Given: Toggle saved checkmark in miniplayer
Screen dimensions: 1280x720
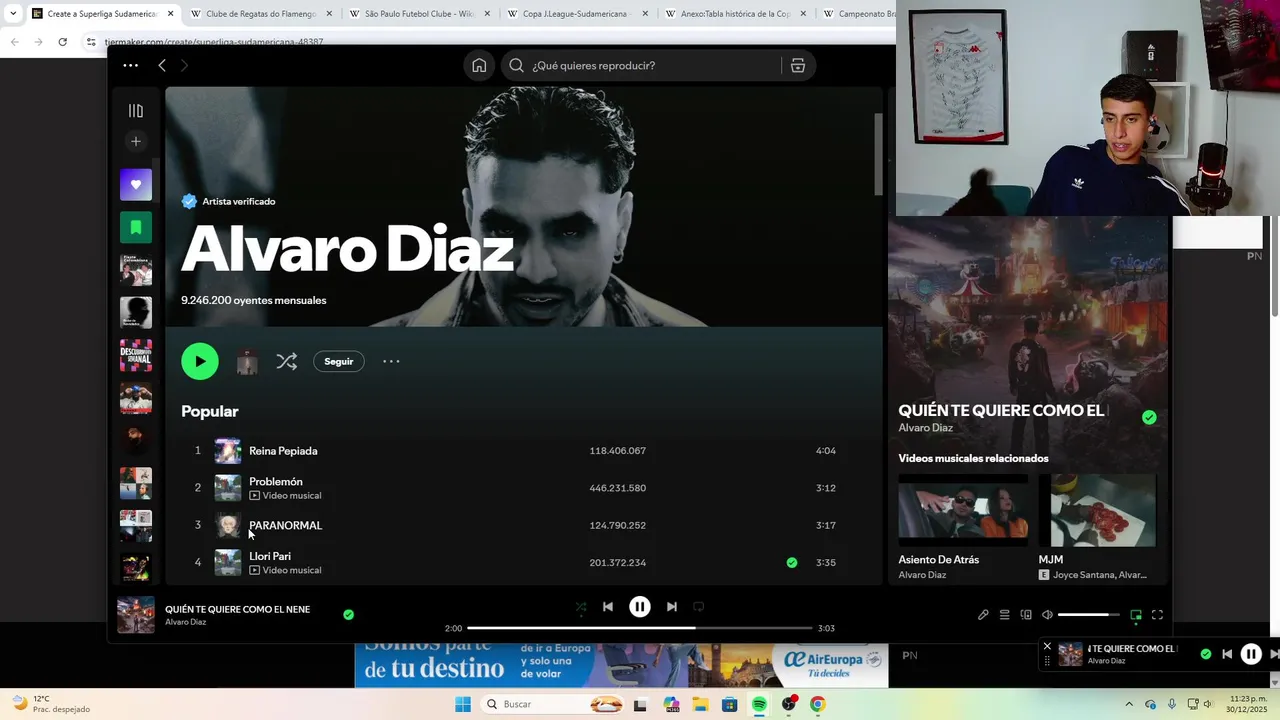Looking at the screenshot, I should tap(1205, 654).
